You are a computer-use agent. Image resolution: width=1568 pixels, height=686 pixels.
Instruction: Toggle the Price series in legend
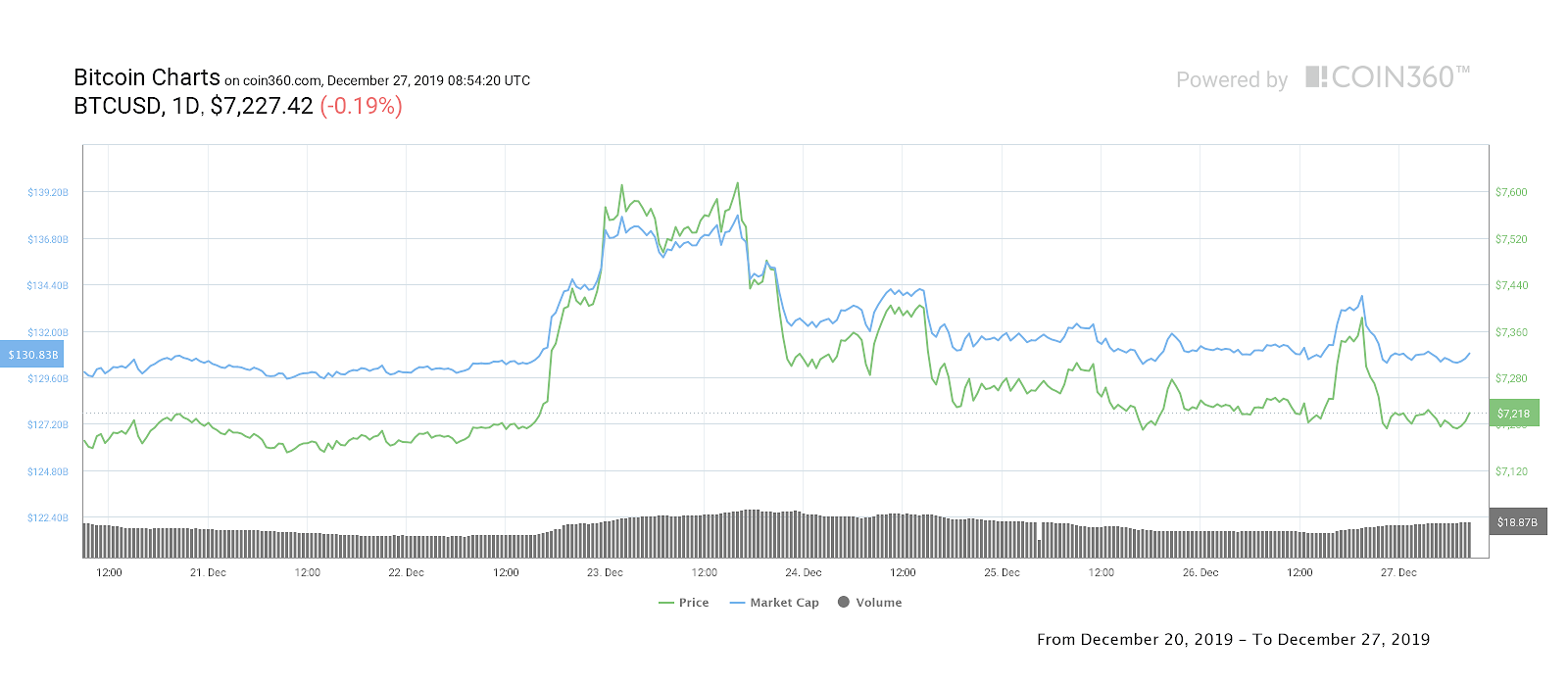pos(684,603)
